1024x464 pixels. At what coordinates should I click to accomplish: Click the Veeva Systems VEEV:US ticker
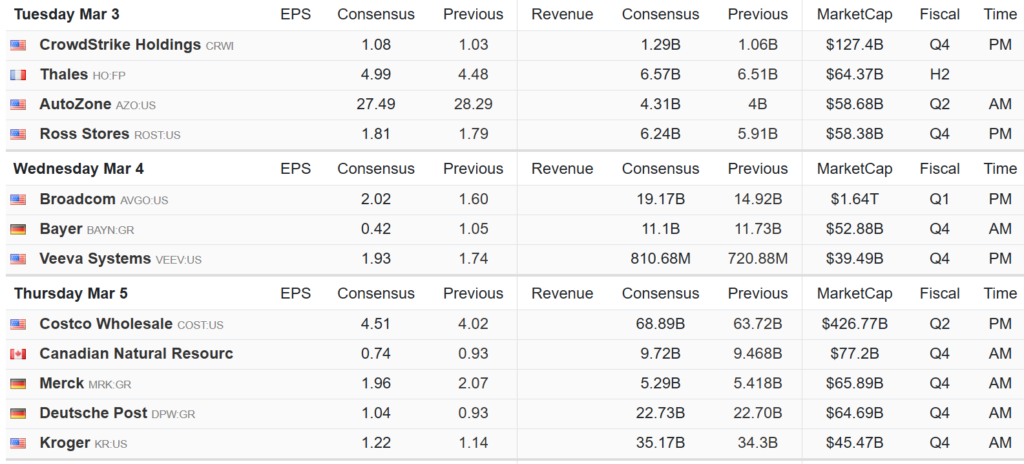pos(179,260)
